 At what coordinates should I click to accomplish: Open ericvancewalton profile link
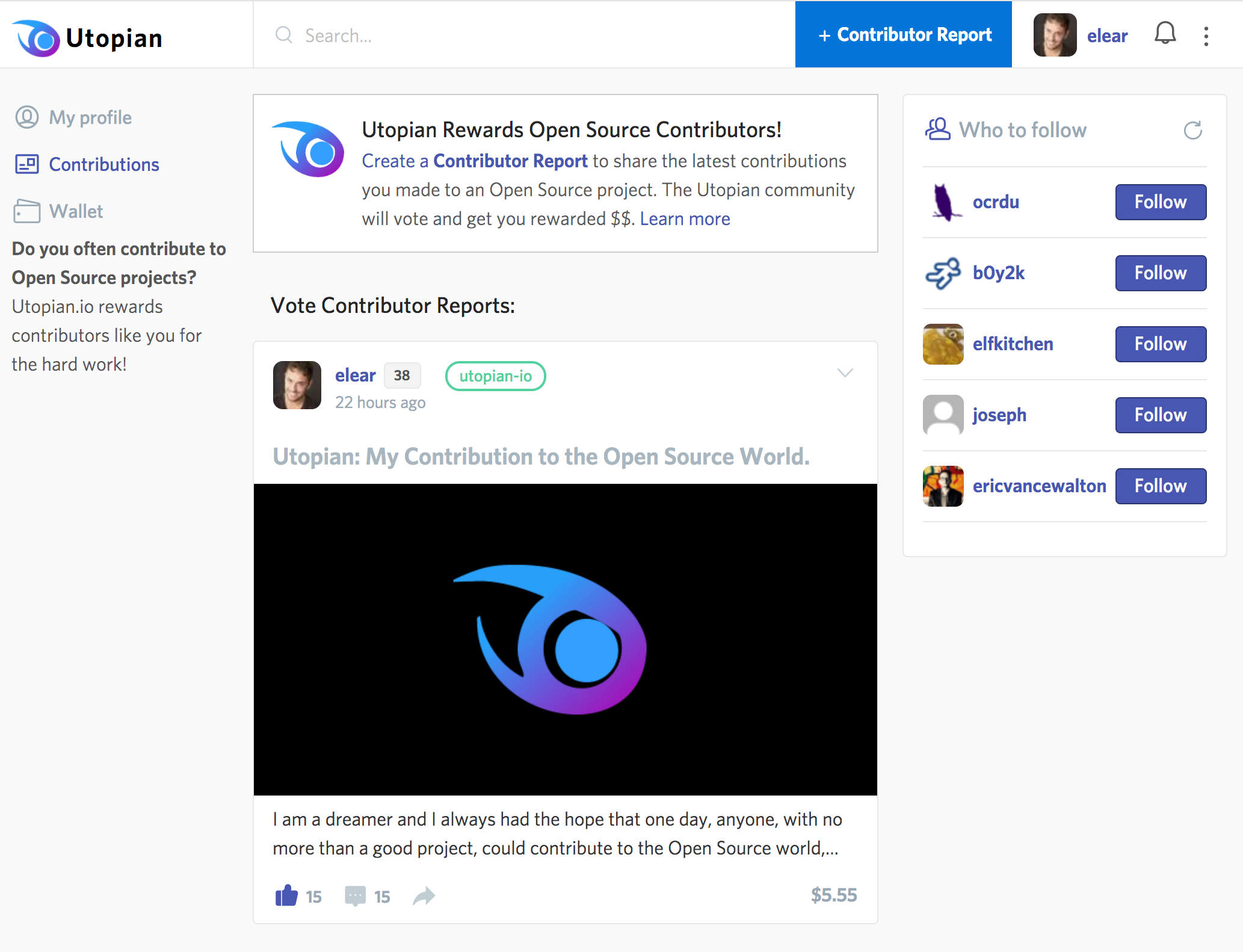[x=1040, y=486]
